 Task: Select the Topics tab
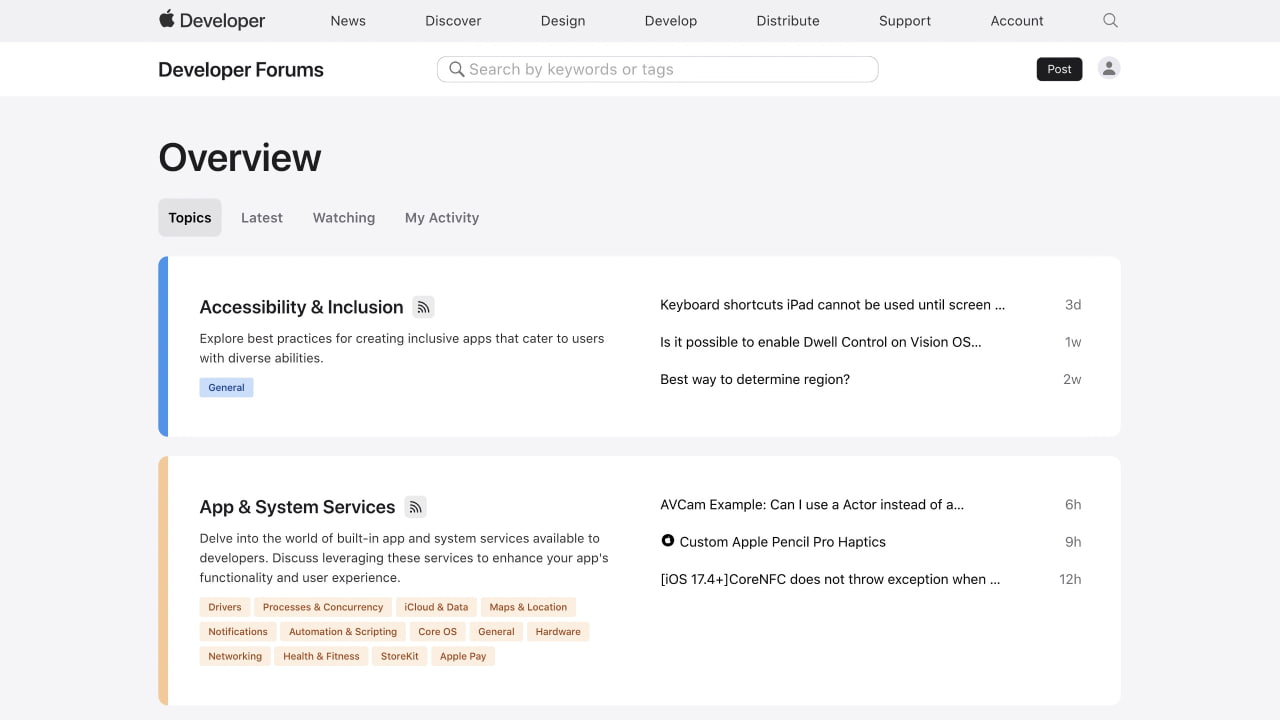coord(190,217)
